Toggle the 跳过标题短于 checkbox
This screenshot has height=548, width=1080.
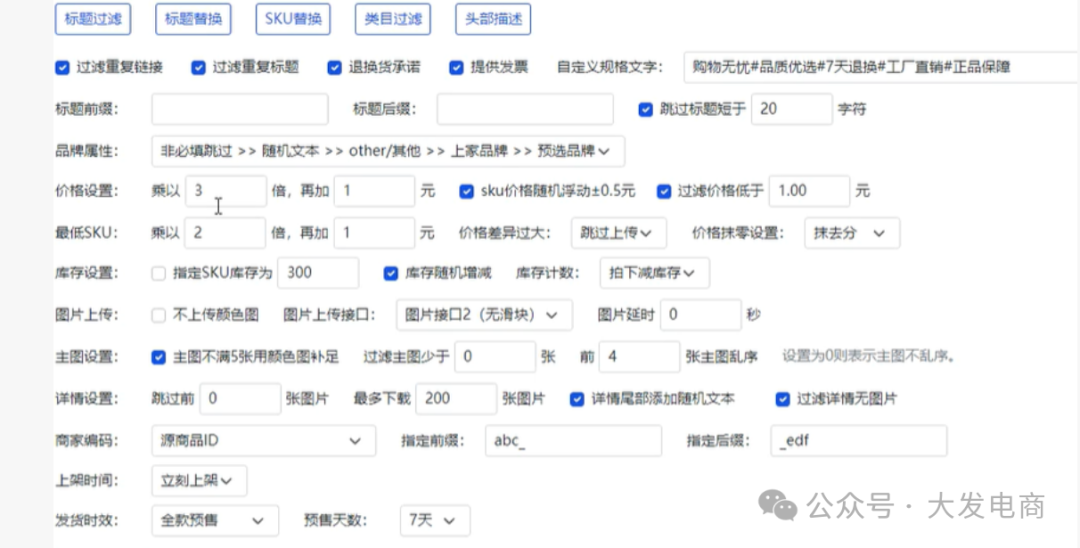[645, 109]
